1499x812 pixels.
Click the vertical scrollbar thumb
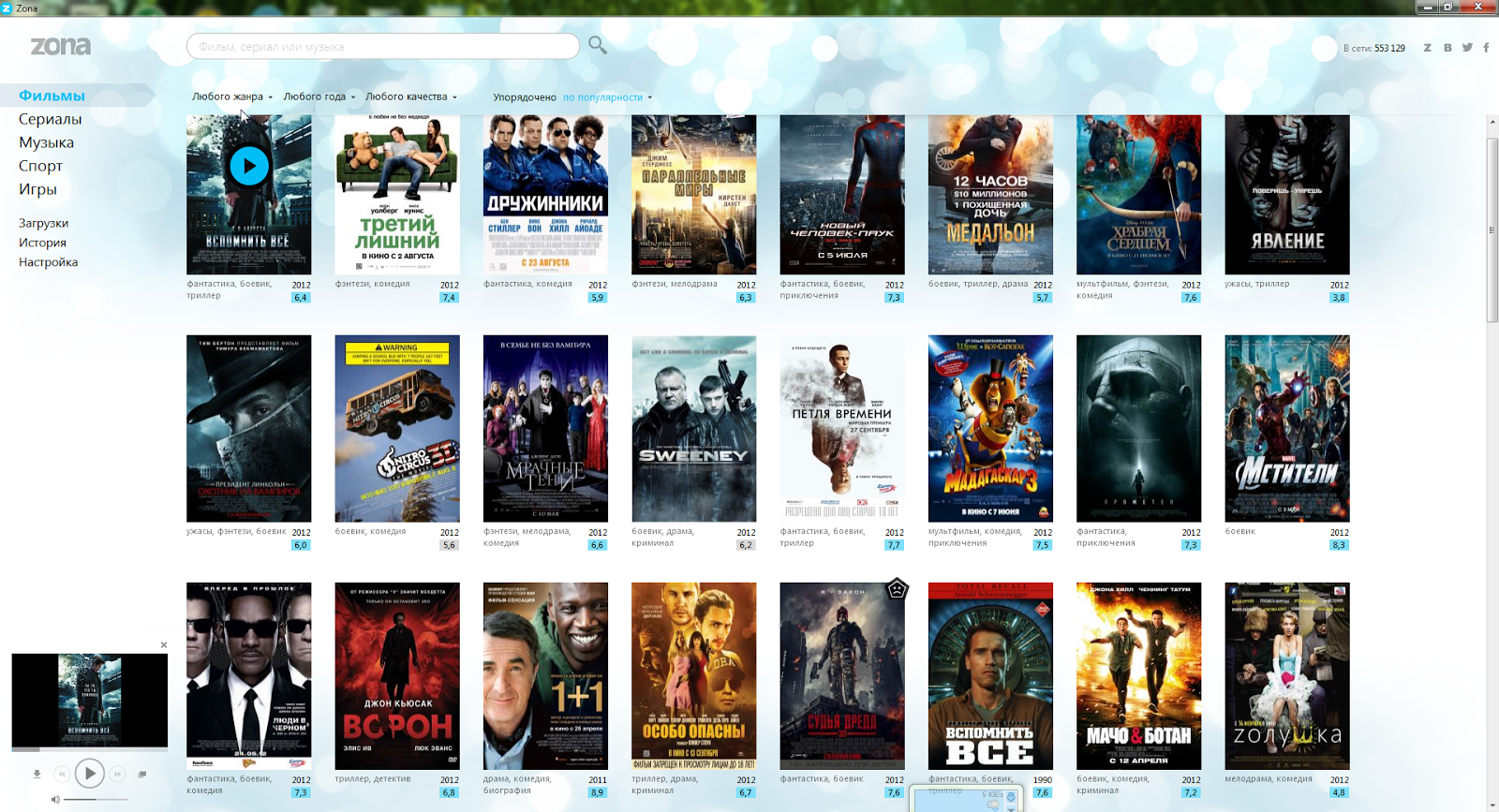pos(1492,229)
